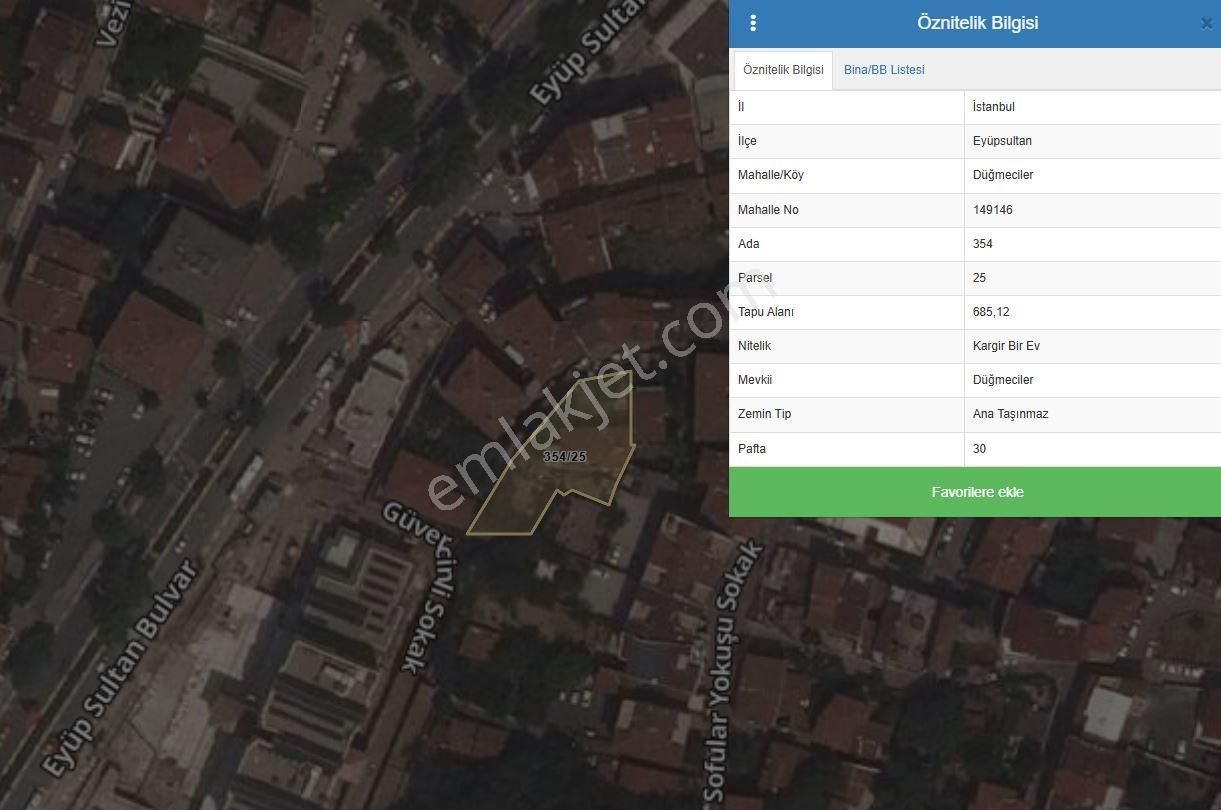Click the Favorilere ekle button
The image size is (1221, 810).
click(975, 492)
